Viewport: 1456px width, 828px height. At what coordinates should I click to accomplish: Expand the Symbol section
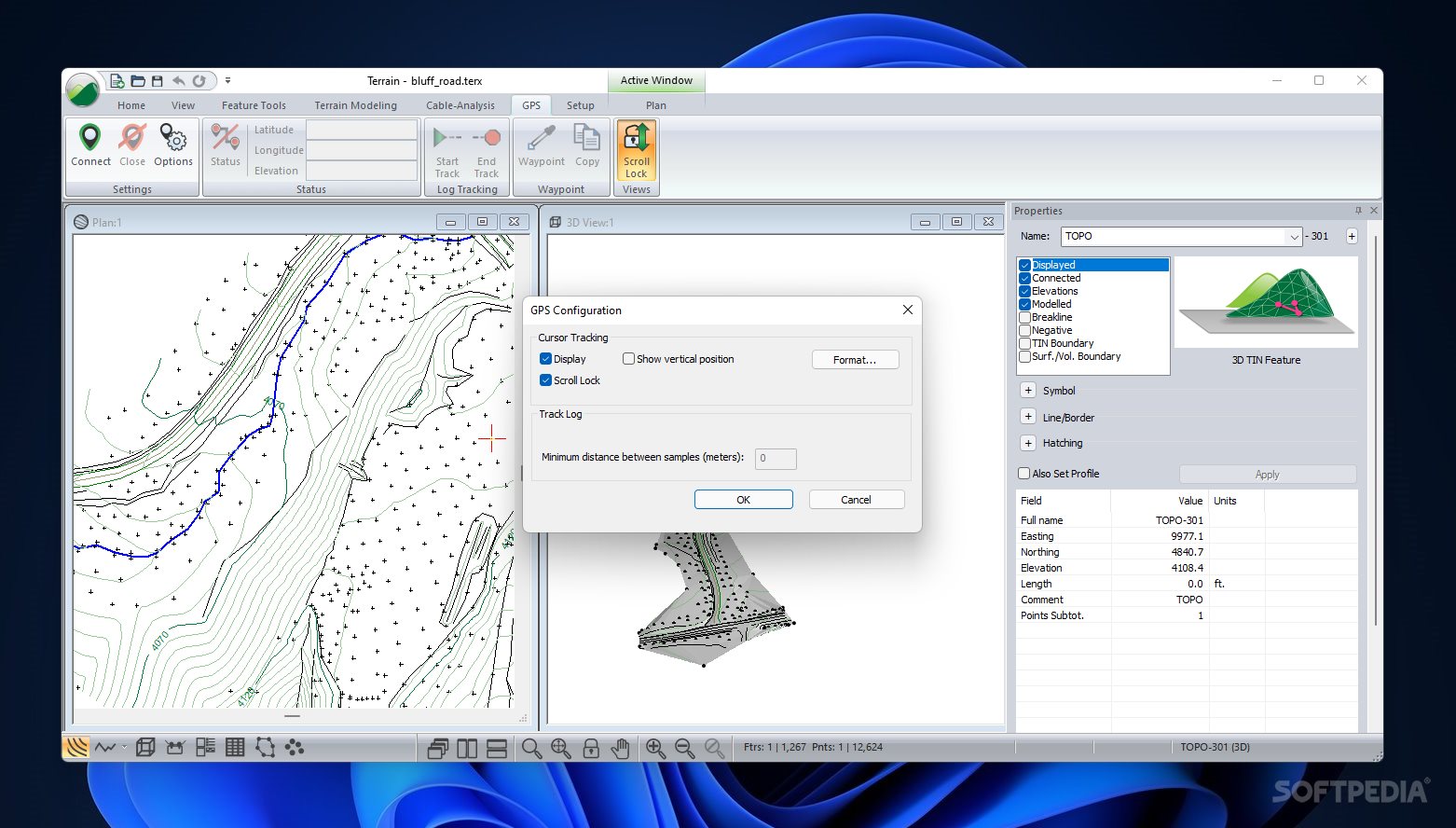click(1028, 390)
